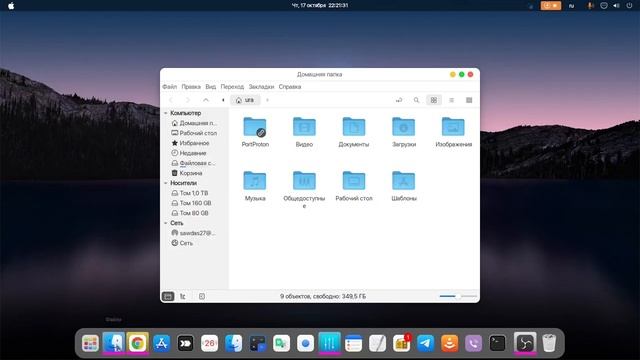The height and width of the screenshot is (360, 640).
Task: Open Telegram from the dock
Action: [x=425, y=343]
